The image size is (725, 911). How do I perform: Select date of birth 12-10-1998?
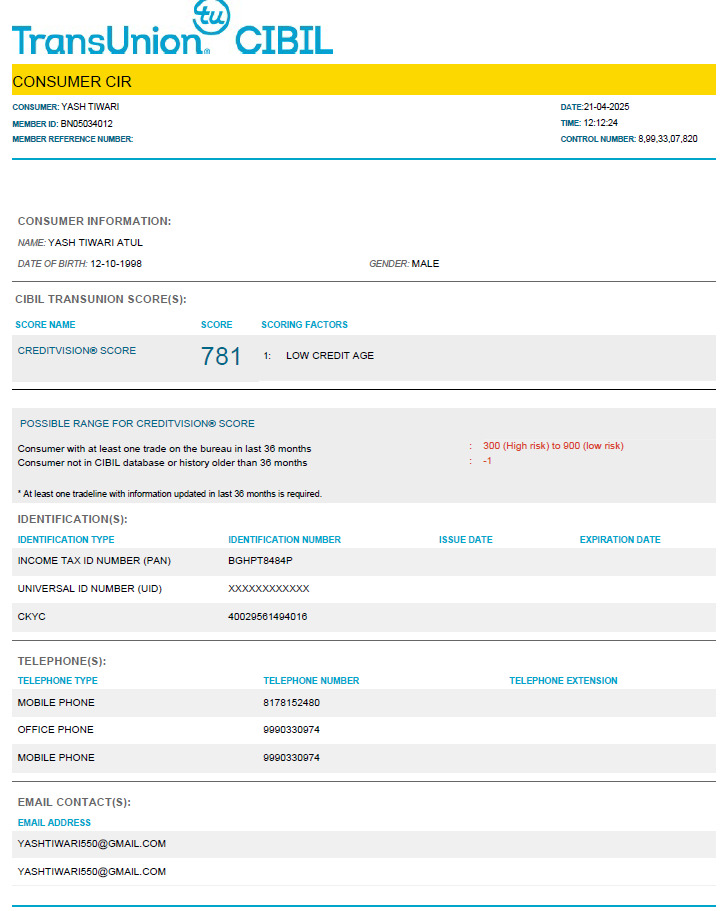click(116, 264)
